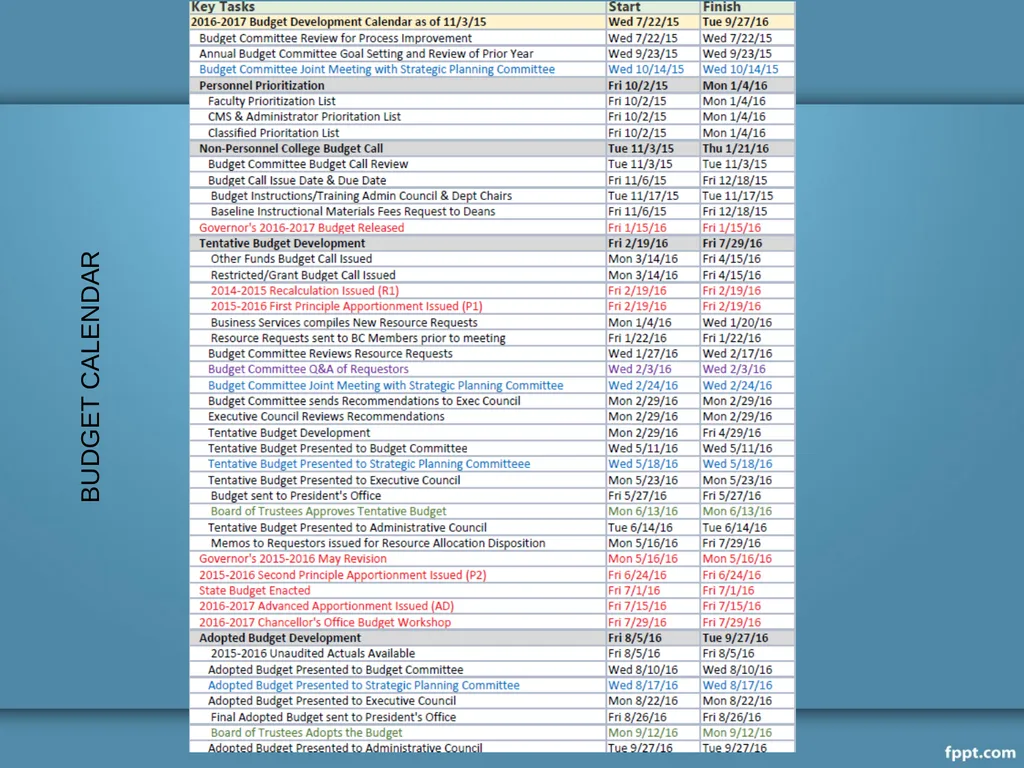Image resolution: width=1024 pixels, height=768 pixels.
Task: Click '2016-2017 Advanced Apportionment Issued (AD)'
Action: [326, 606]
